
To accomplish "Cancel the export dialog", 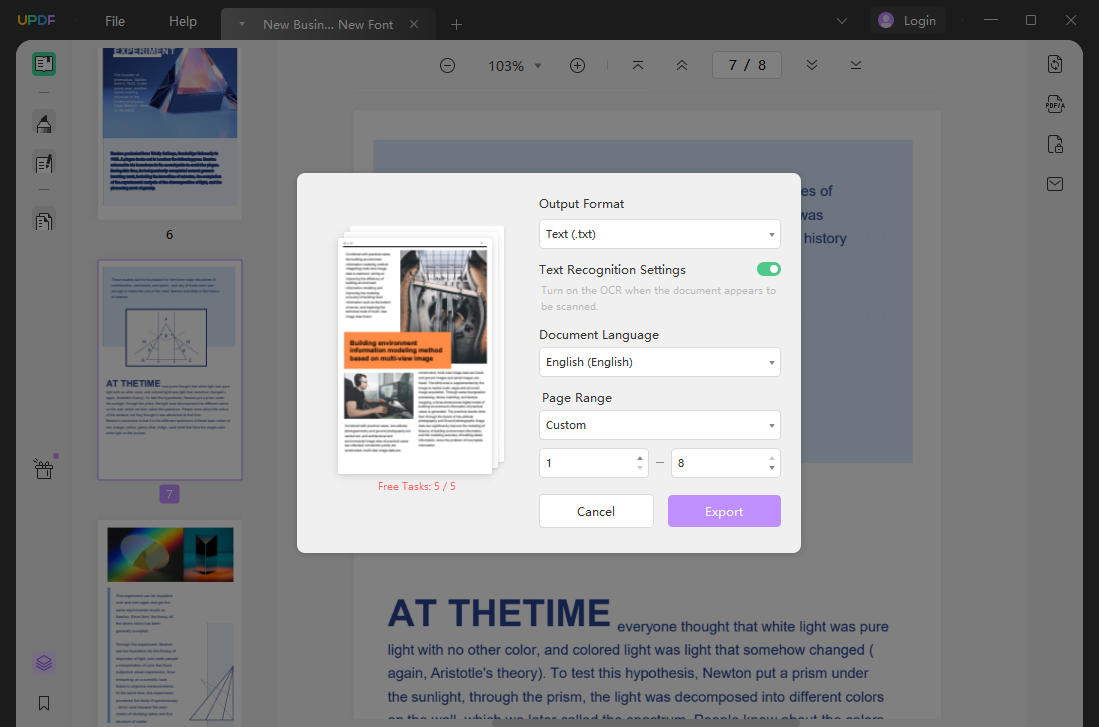I will (595, 511).
